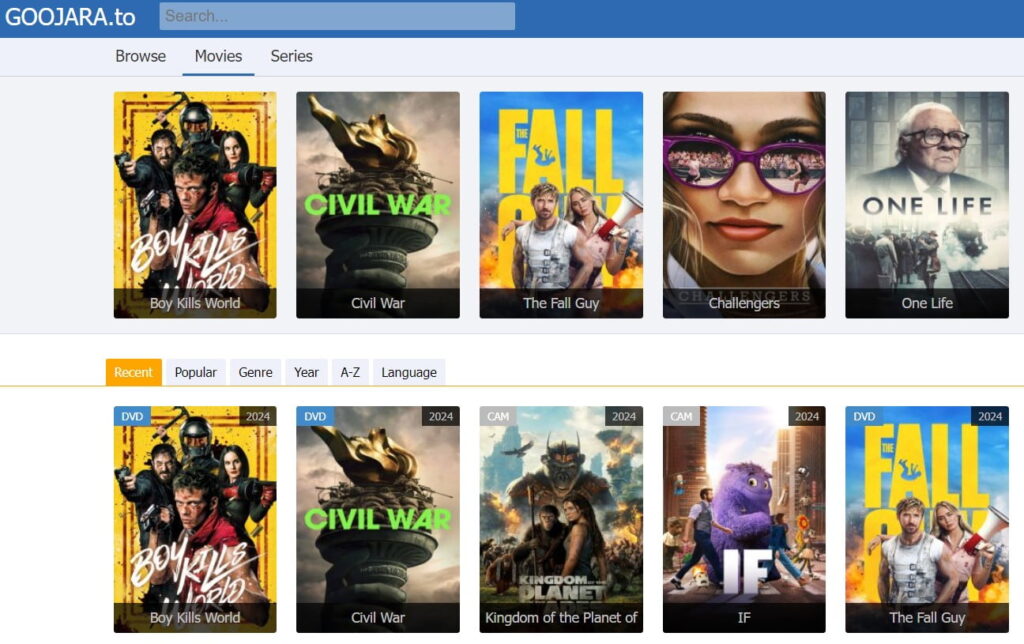Select the Popular filter tab
The height and width of the screenshot is (644, 1024).
(x=195, y=372)
